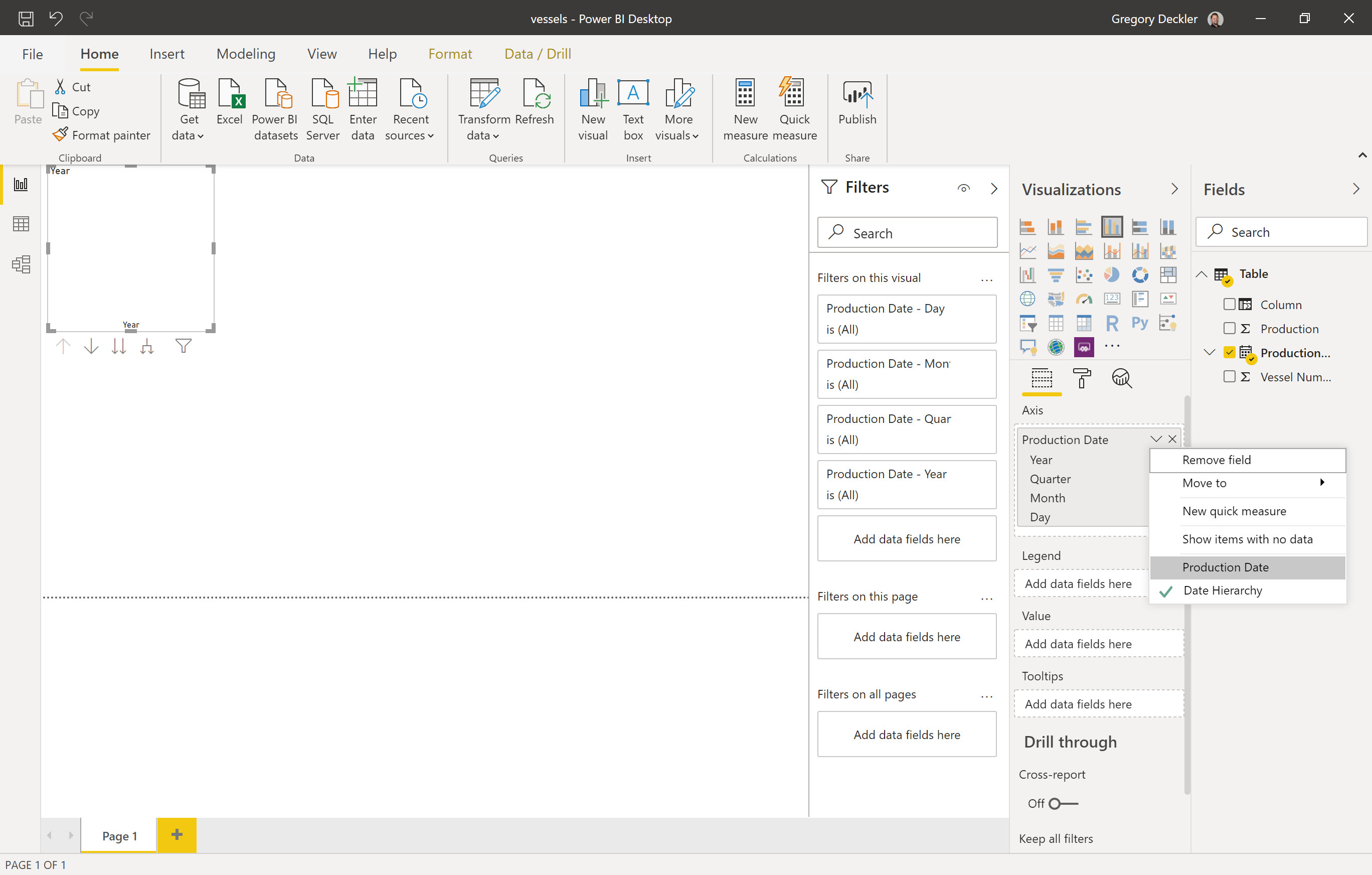Select the donut chart visual
Image resolution: width=1372 pixels, height=875 pixels.
(x=1139, y=275)
